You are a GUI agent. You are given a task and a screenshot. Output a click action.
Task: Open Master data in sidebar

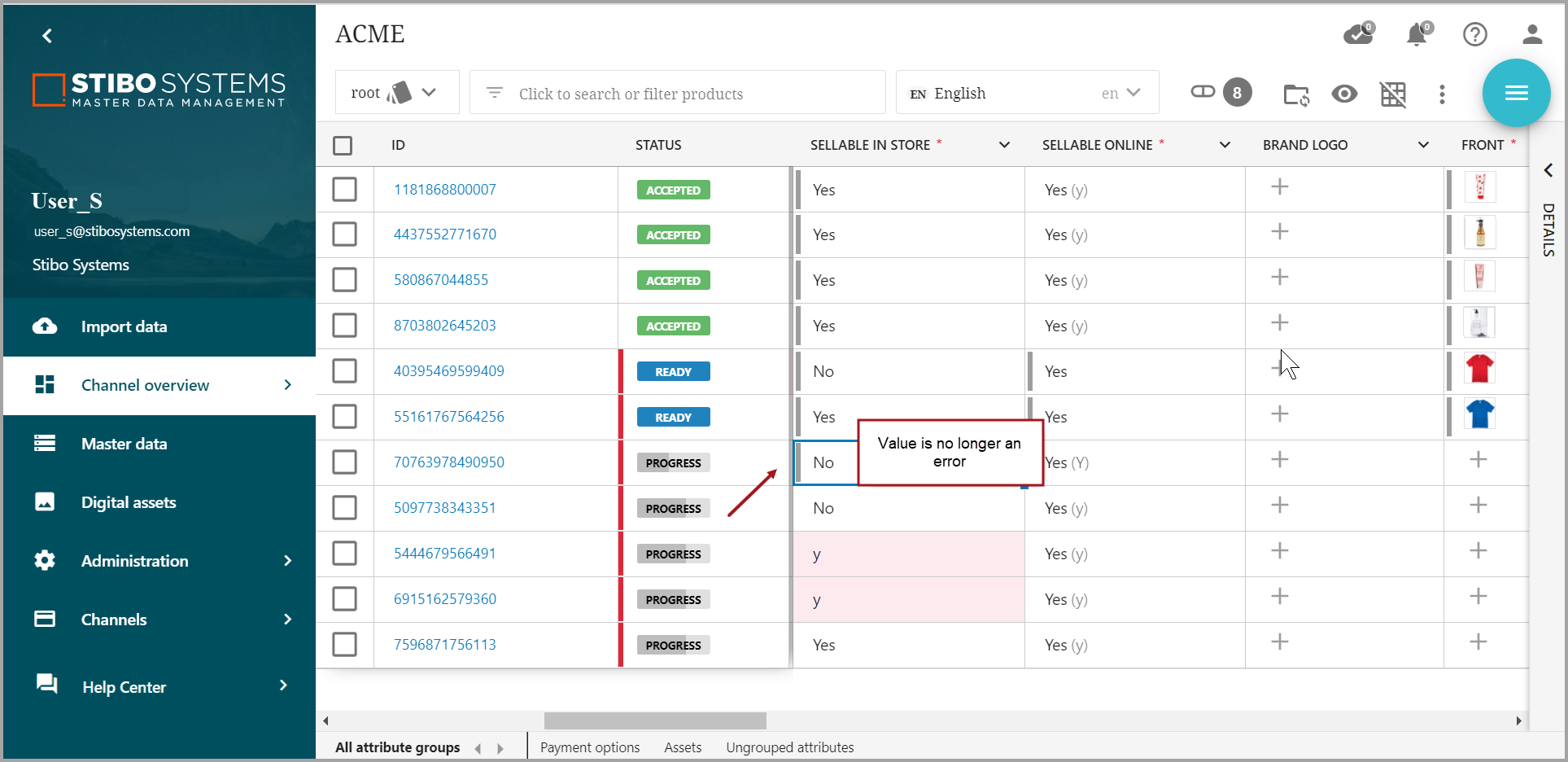pos(124,444)
